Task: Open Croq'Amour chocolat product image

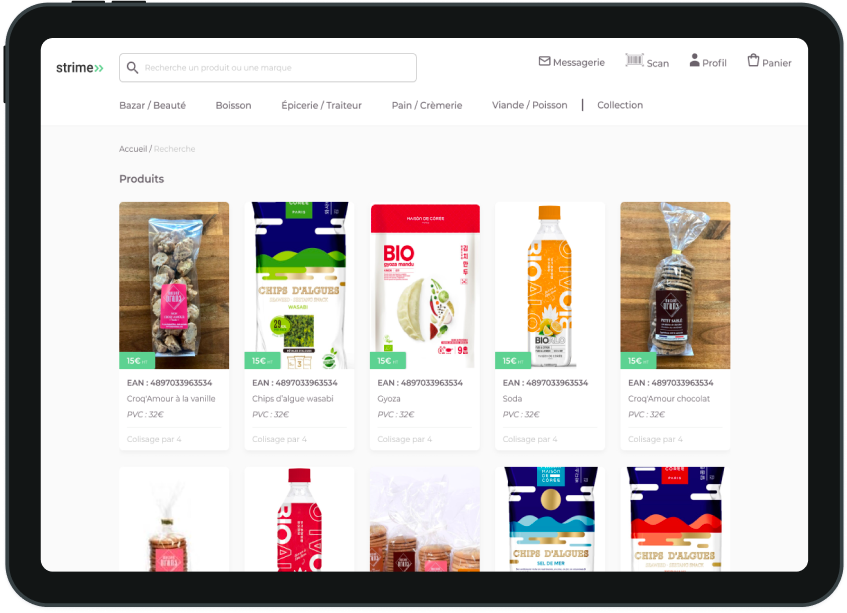Action: click(x=675, y=285)
